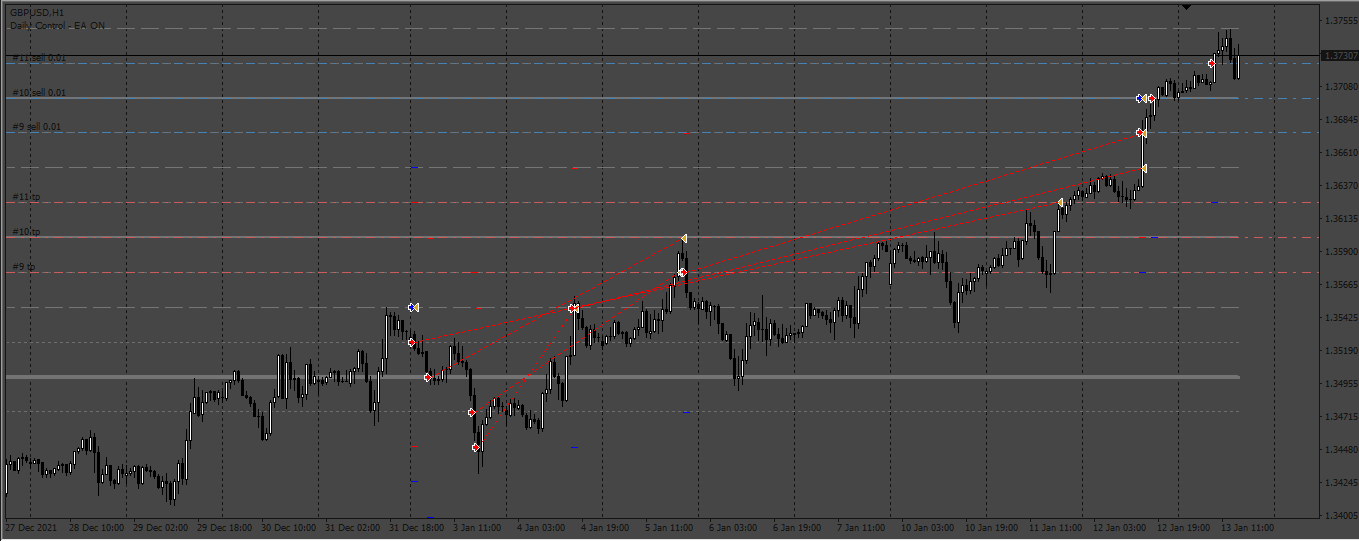Select the #11 tp level label
This screenshot has height=541, width=1359.
tap(26, 197)
